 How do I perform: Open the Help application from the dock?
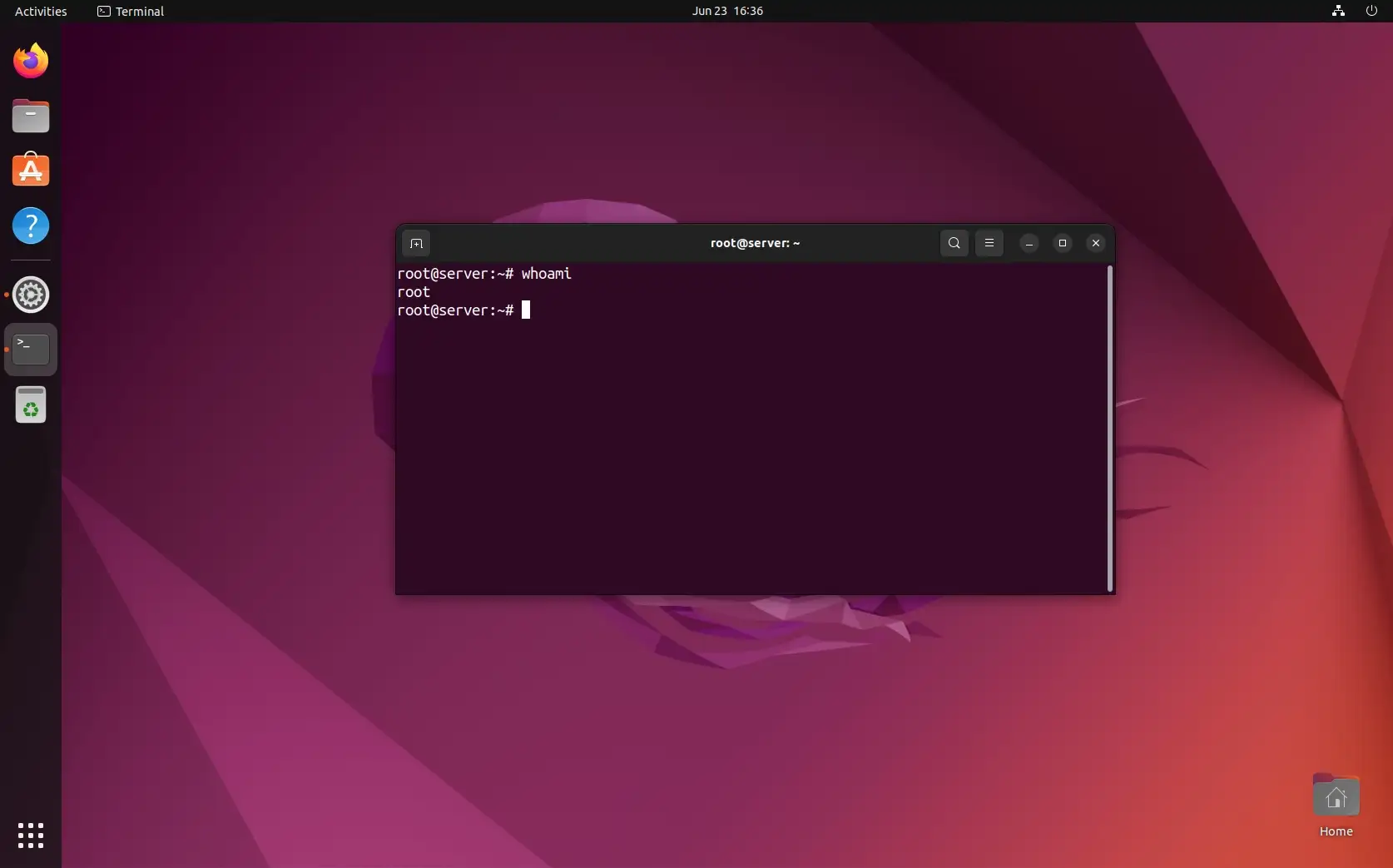30,226
